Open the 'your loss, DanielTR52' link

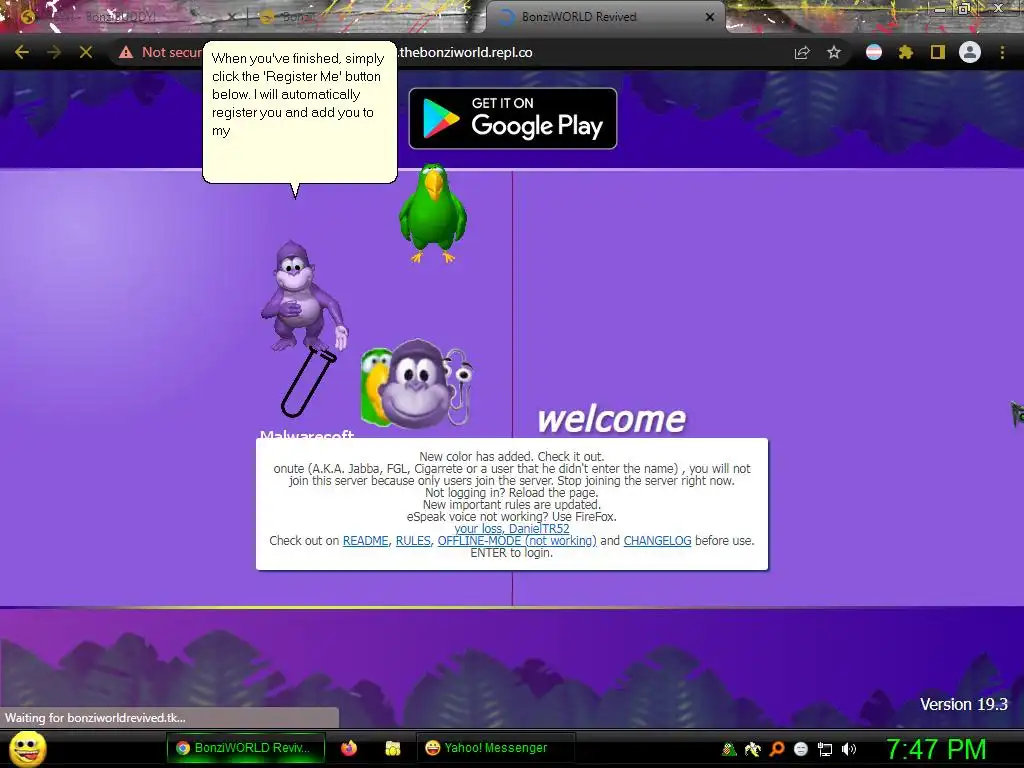[512, 529]
